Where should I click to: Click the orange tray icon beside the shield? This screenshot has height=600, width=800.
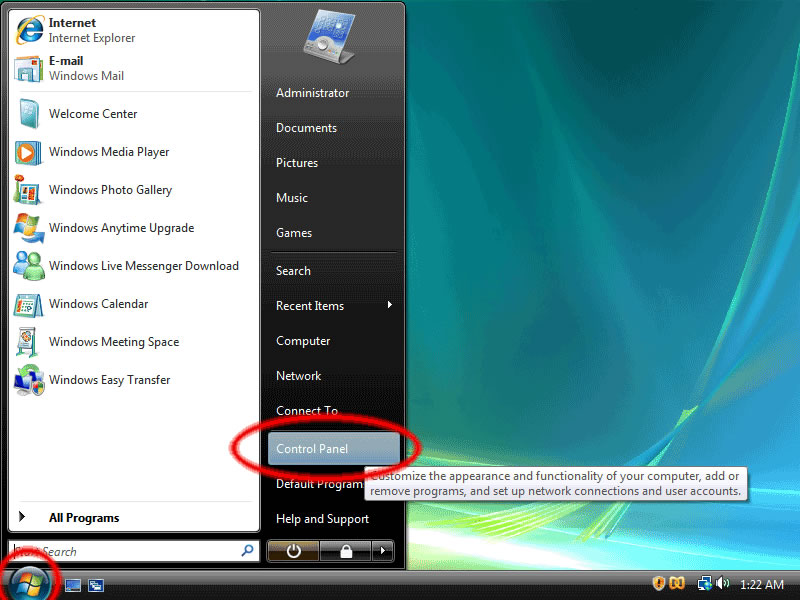[677, 583]
